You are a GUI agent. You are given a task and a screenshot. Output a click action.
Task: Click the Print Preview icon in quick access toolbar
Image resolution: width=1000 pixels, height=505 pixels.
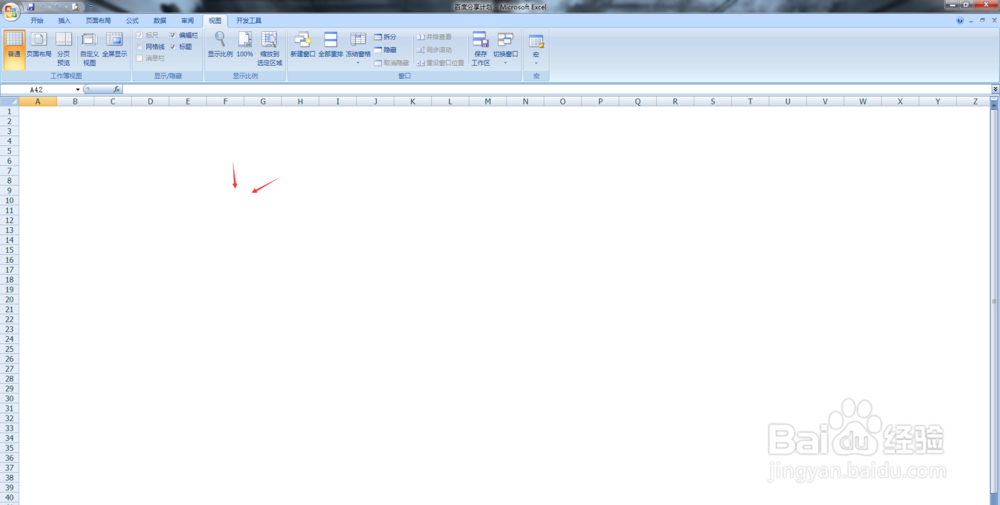75,6
